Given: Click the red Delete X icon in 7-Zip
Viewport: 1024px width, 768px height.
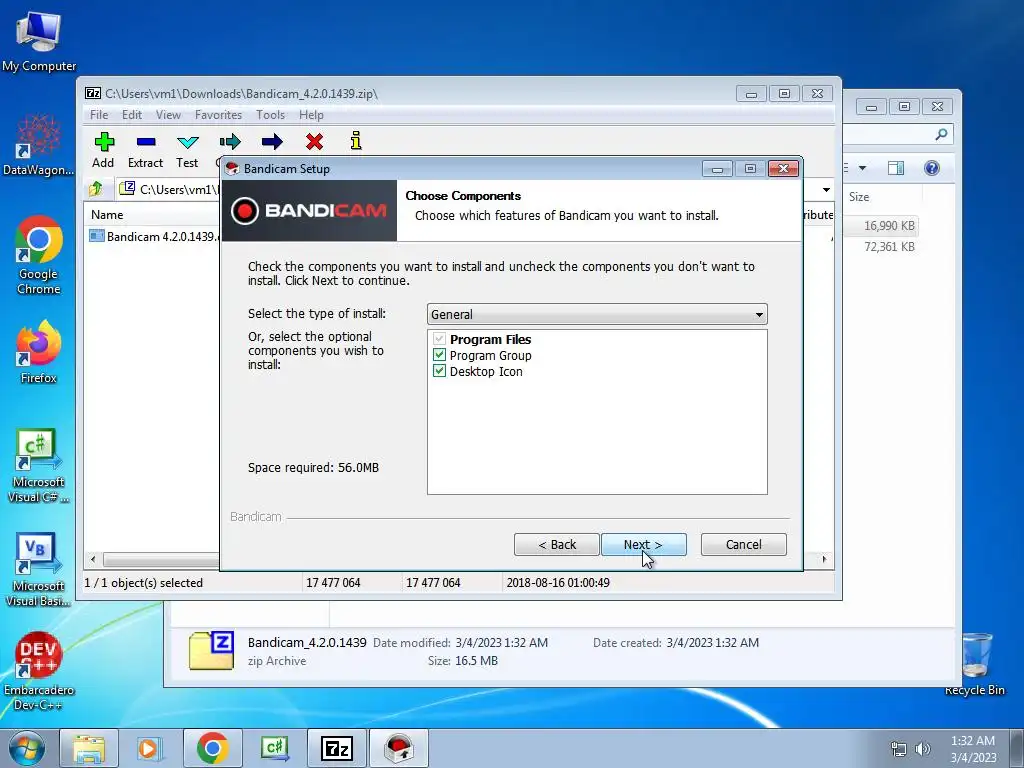Looking at the screenshot, I should (314, 142).
